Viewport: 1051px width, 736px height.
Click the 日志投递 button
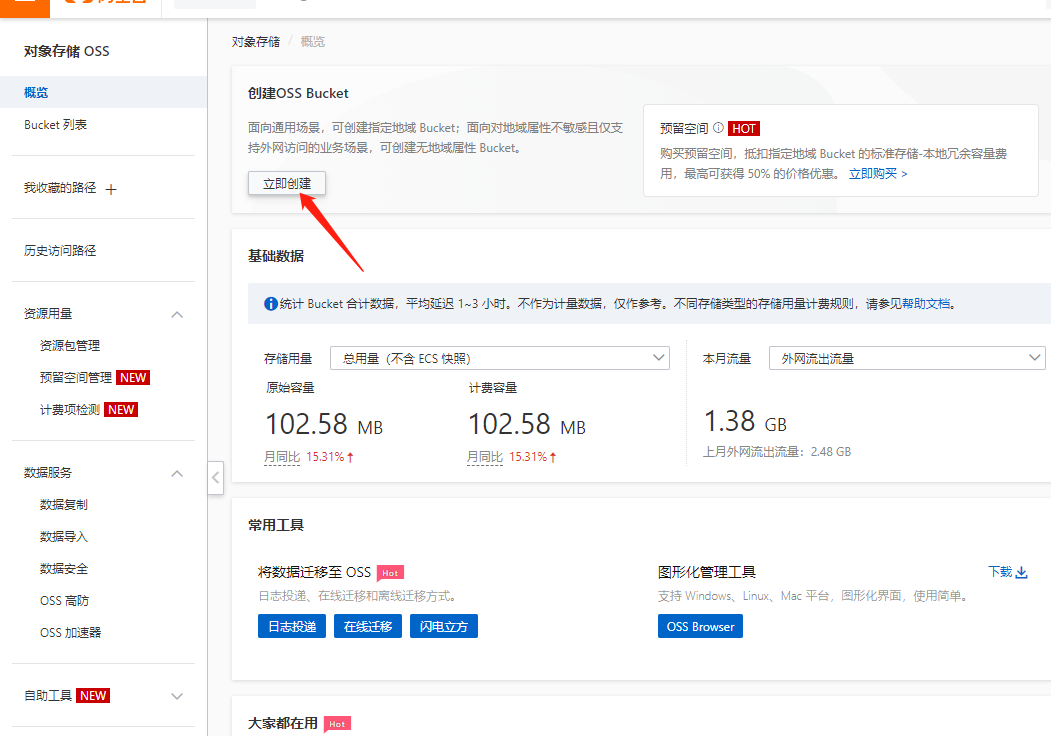click(292, 626)
